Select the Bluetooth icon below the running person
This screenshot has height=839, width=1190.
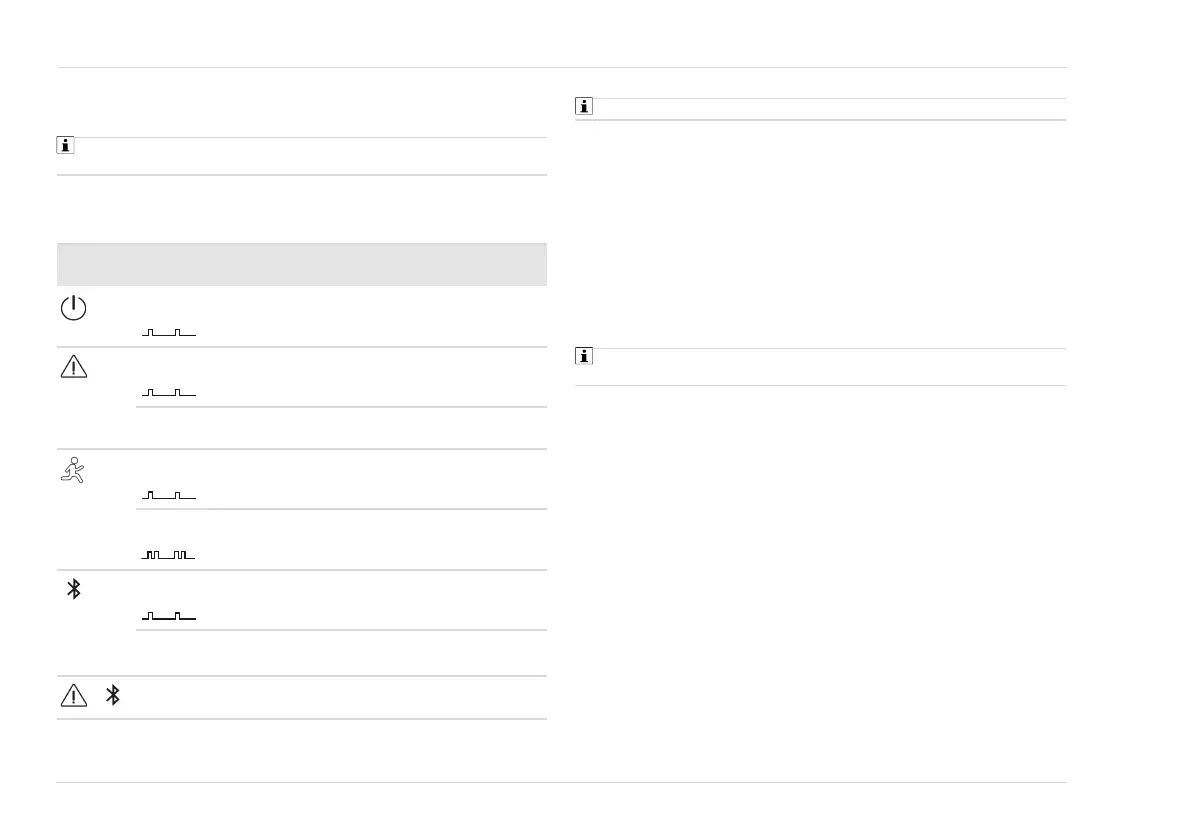73,589
